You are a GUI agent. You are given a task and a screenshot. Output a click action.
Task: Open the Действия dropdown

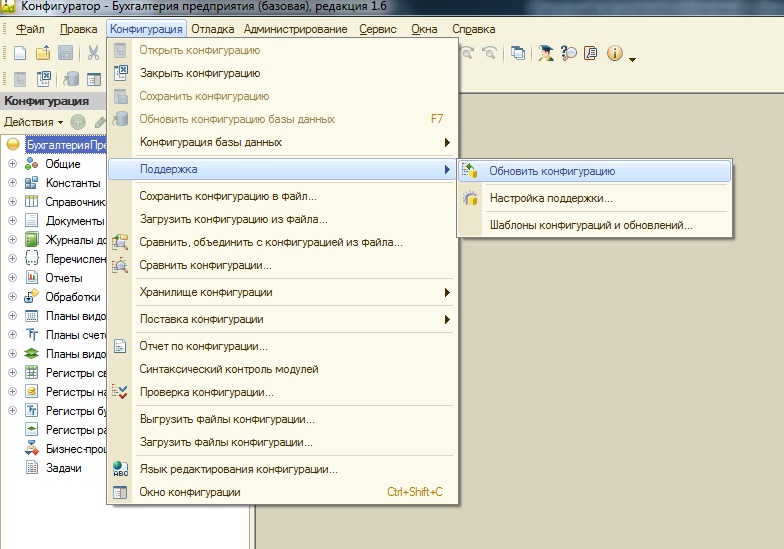click(x=34, y=122)
